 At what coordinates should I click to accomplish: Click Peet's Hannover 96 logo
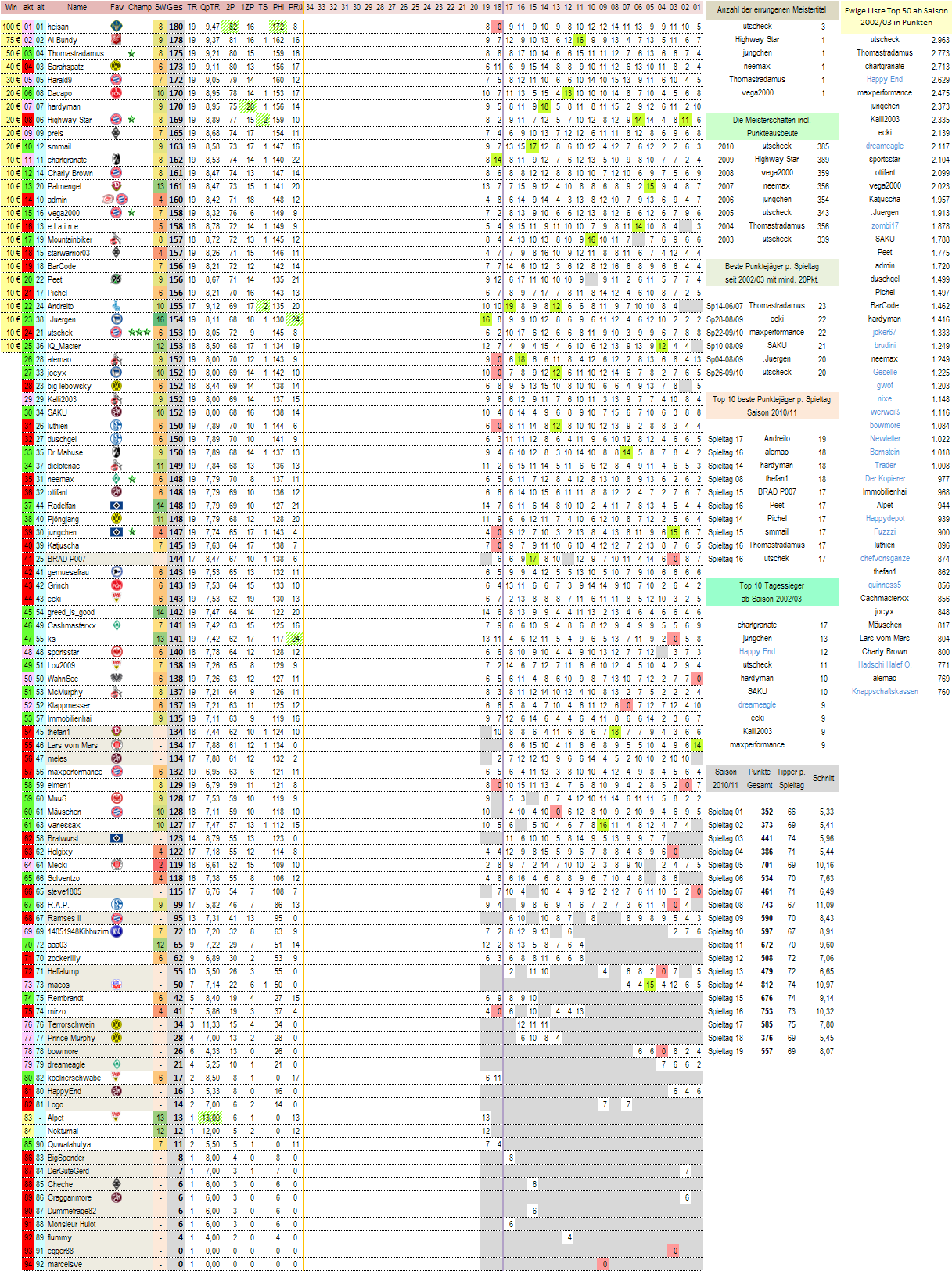point(116,279)
